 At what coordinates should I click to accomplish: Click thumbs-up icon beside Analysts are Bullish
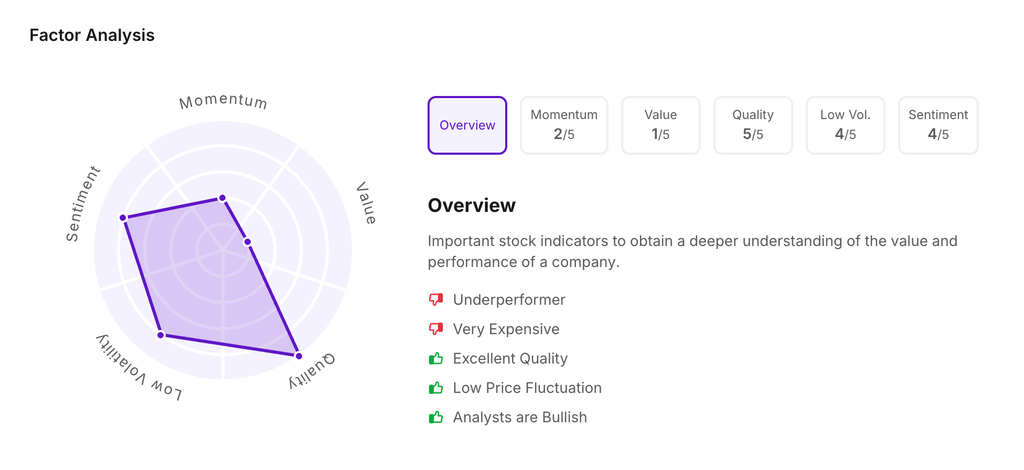tap(436, 417)
